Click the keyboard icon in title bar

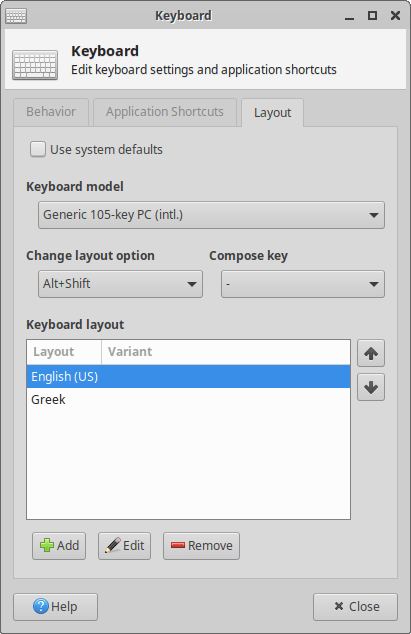click(x=16, y=16)
